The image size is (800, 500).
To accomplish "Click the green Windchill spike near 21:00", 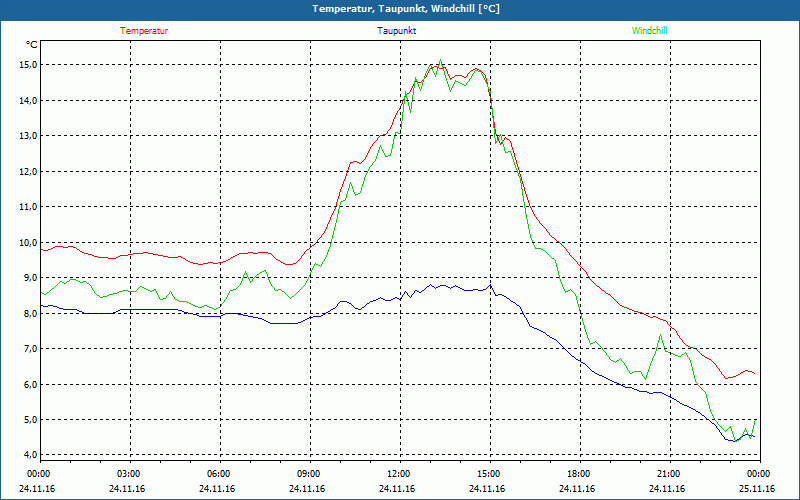I will (660, 335).
